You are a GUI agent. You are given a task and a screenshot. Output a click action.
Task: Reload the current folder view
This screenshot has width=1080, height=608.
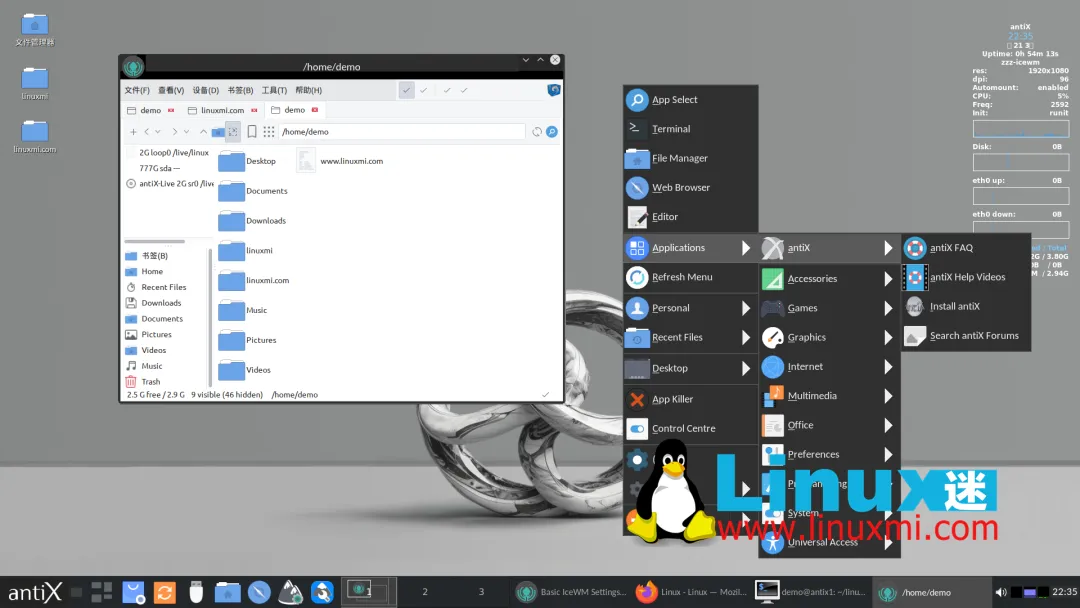pos(537,132)
